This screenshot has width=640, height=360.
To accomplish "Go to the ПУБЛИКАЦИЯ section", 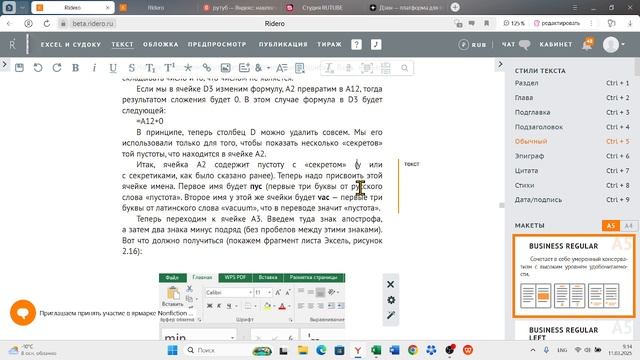I will point(283,44).
